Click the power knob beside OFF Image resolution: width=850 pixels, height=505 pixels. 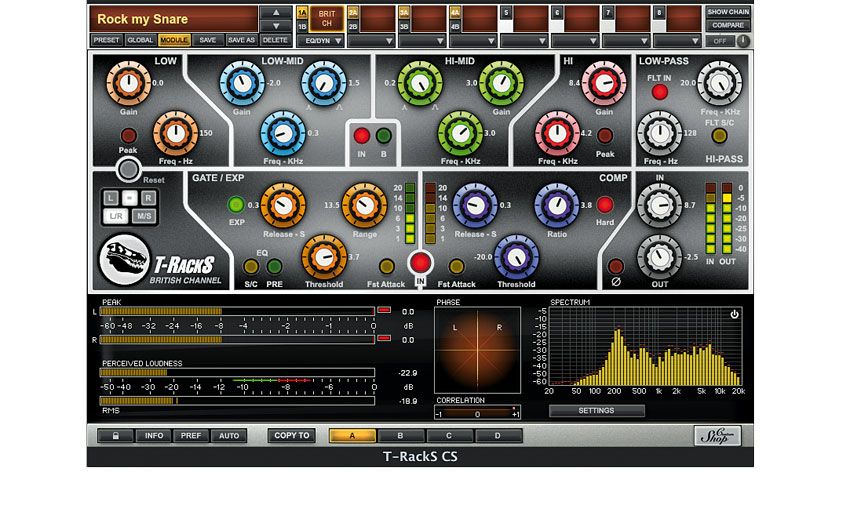point(743,41)
